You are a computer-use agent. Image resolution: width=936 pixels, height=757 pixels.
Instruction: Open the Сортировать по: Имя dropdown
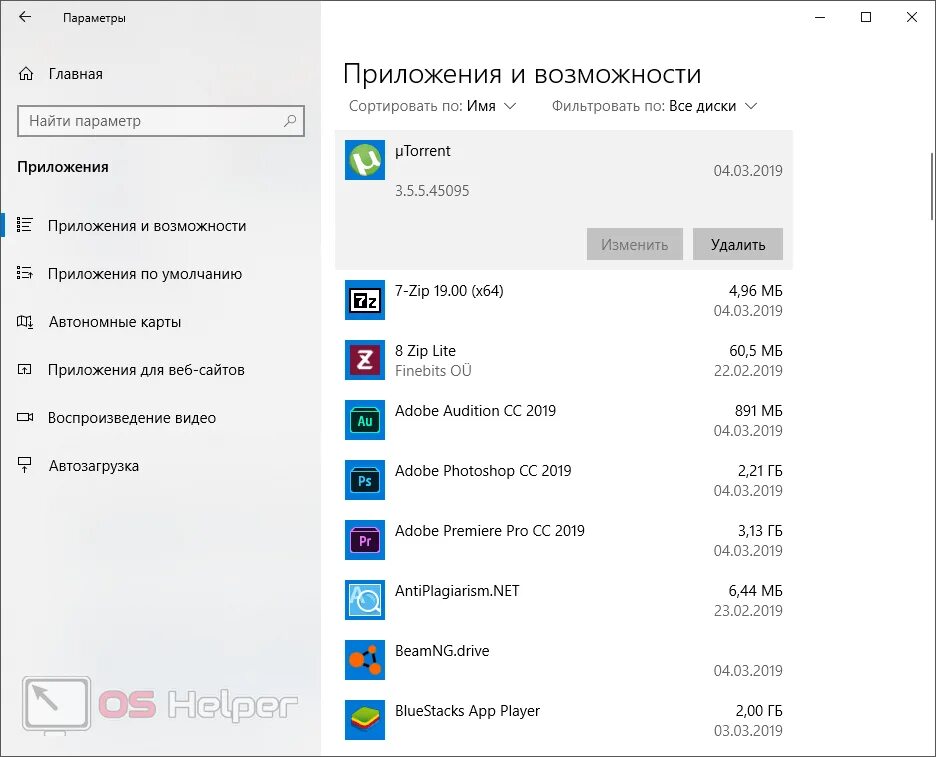432,106
